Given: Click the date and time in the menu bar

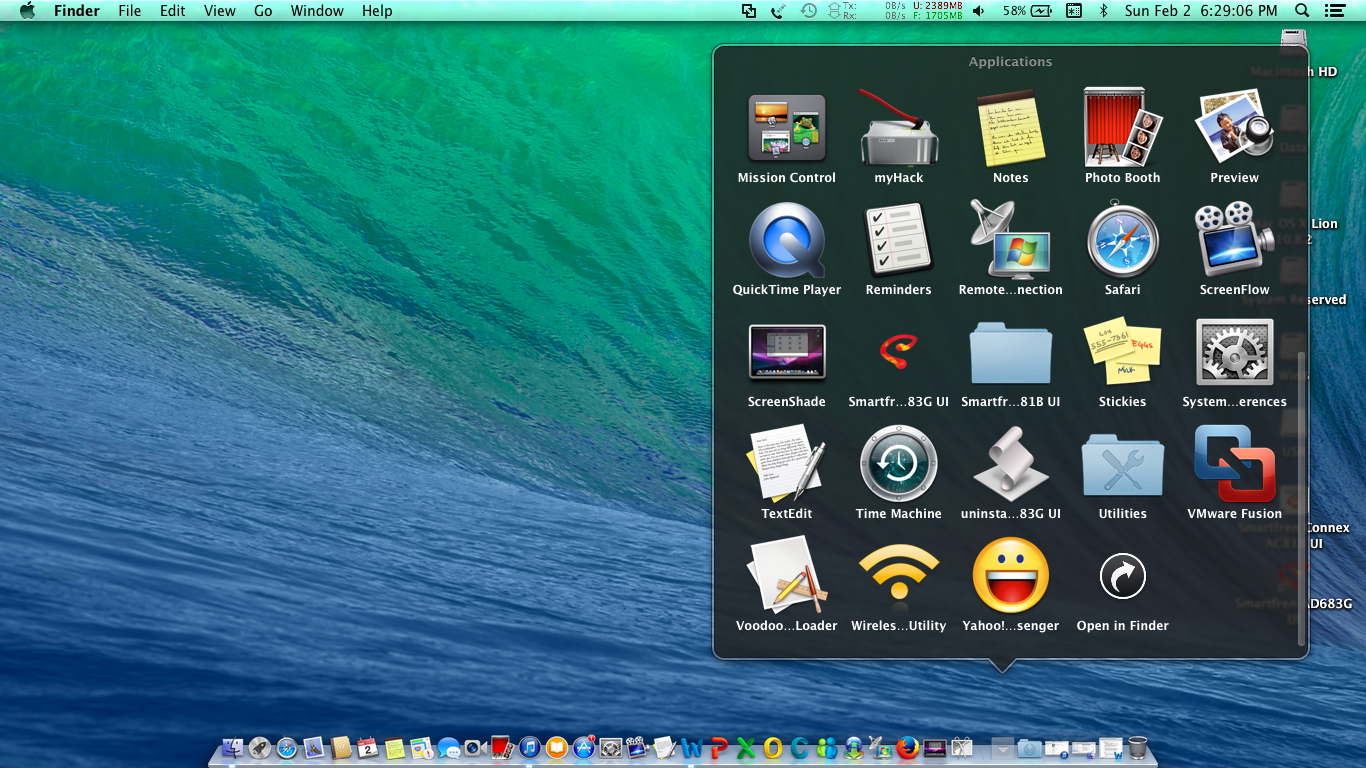Looking at the screenshot, I should [1201, 11].
